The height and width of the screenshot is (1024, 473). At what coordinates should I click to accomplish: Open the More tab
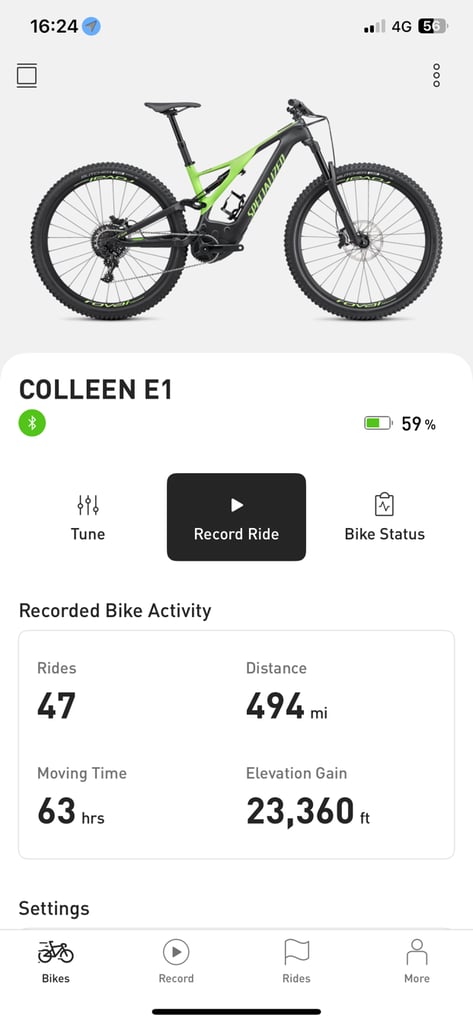pos(417,961)
